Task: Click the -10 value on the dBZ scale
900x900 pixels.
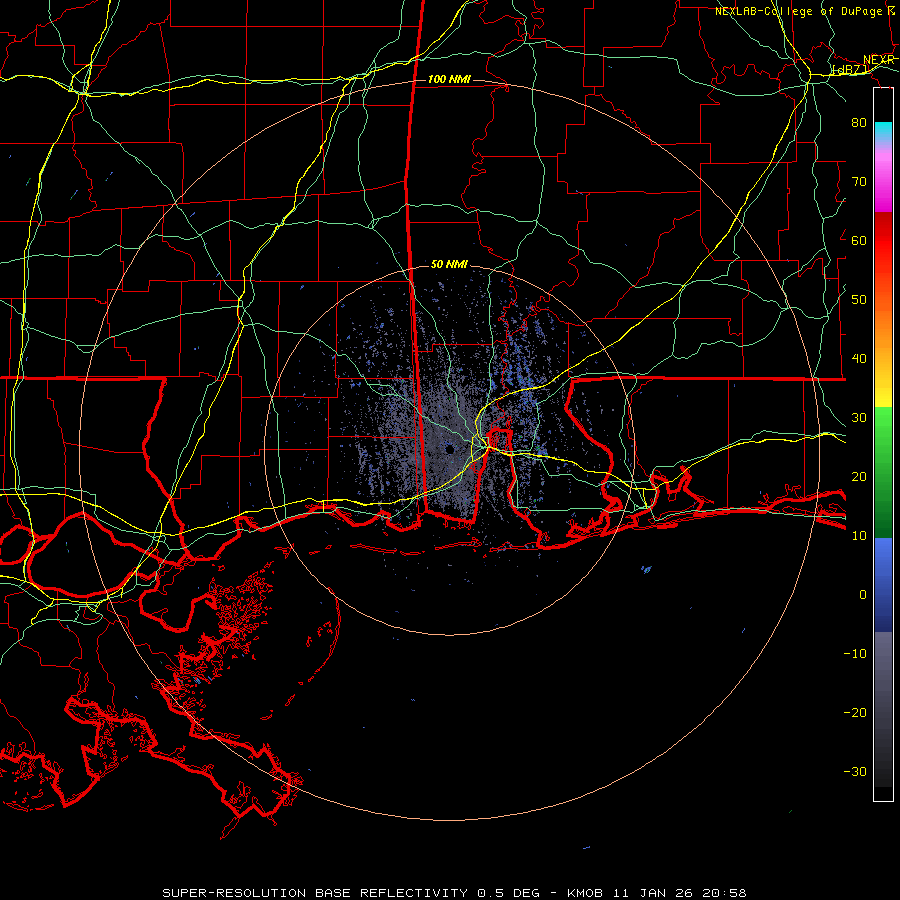Action: (x=855, y=654)
